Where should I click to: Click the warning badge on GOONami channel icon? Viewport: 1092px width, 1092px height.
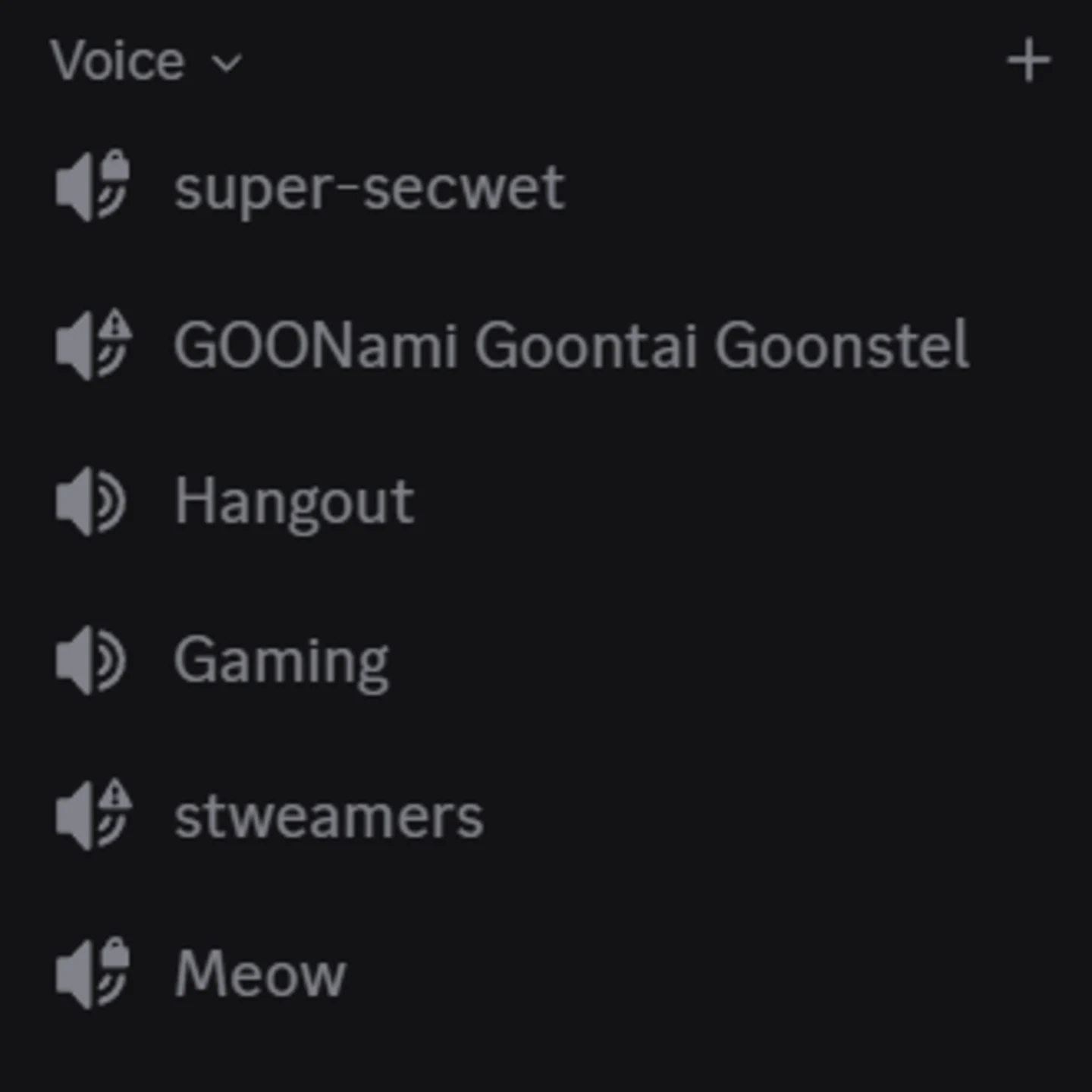point(116,325)
